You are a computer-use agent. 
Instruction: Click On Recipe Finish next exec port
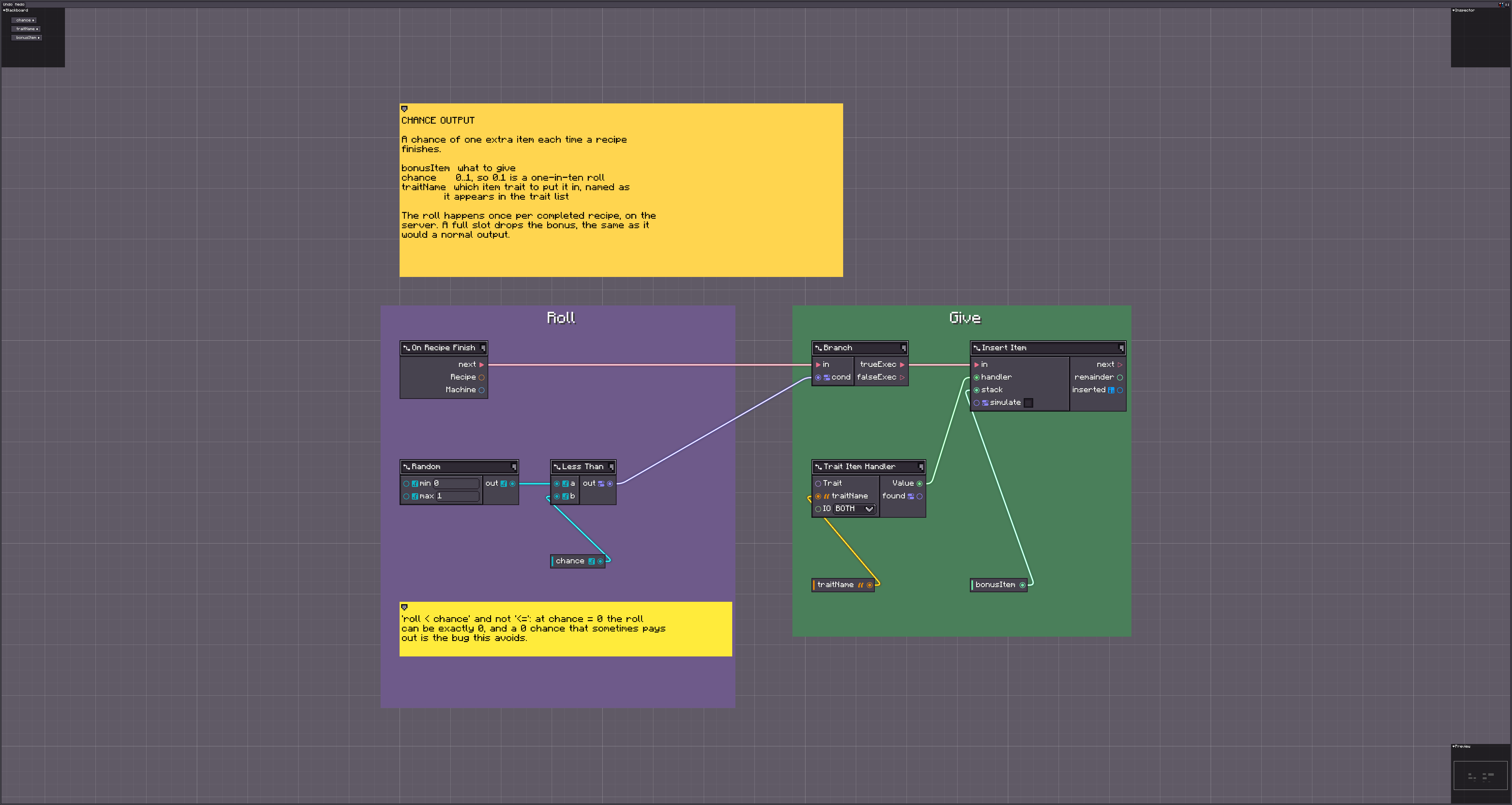481,364
